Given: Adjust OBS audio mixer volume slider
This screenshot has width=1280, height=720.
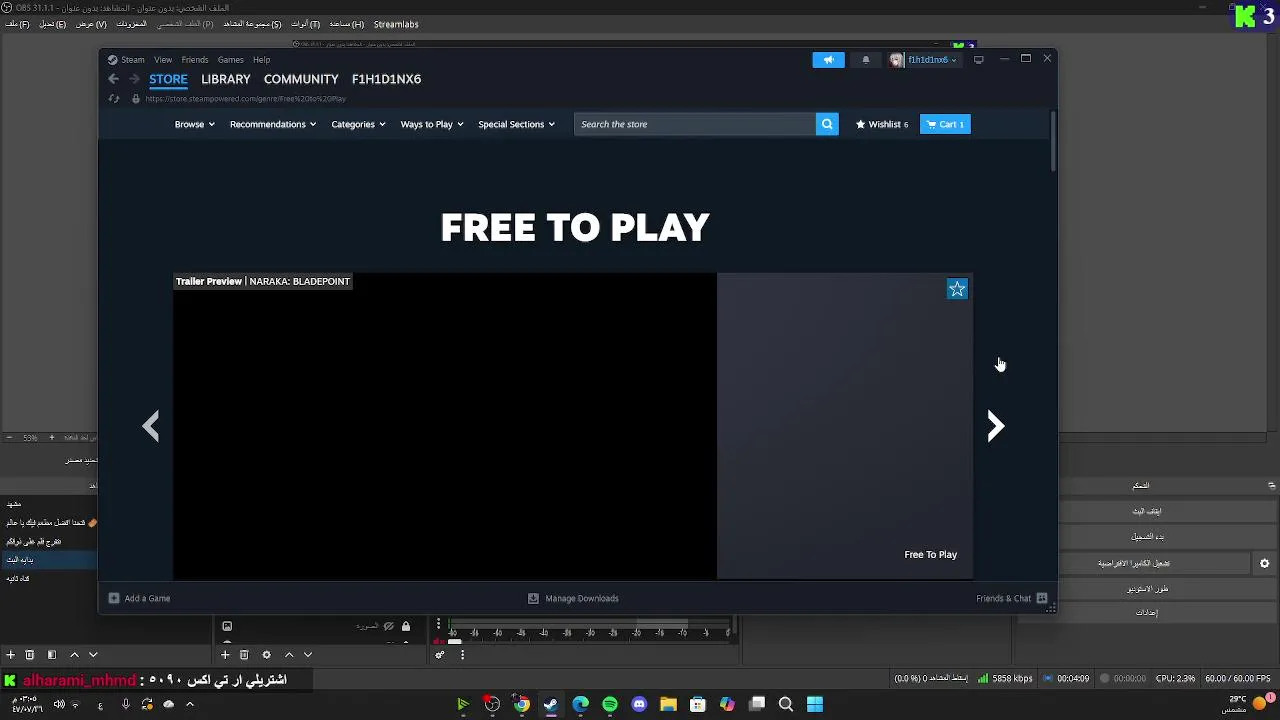Looking at the screenshot, I should [x=454, y=641].
